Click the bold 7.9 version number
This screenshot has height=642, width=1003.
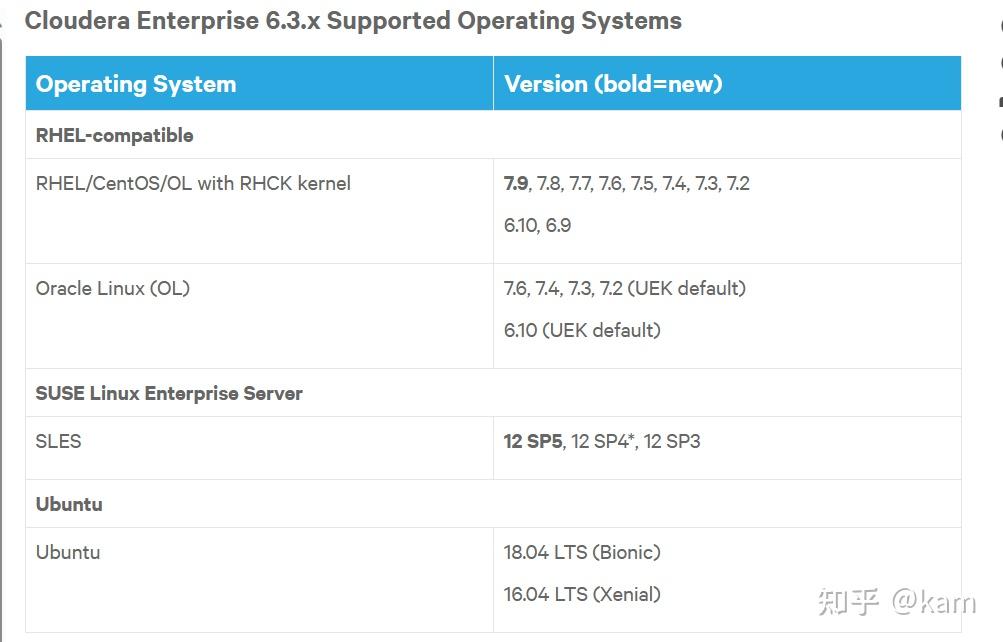click(516, 183)
